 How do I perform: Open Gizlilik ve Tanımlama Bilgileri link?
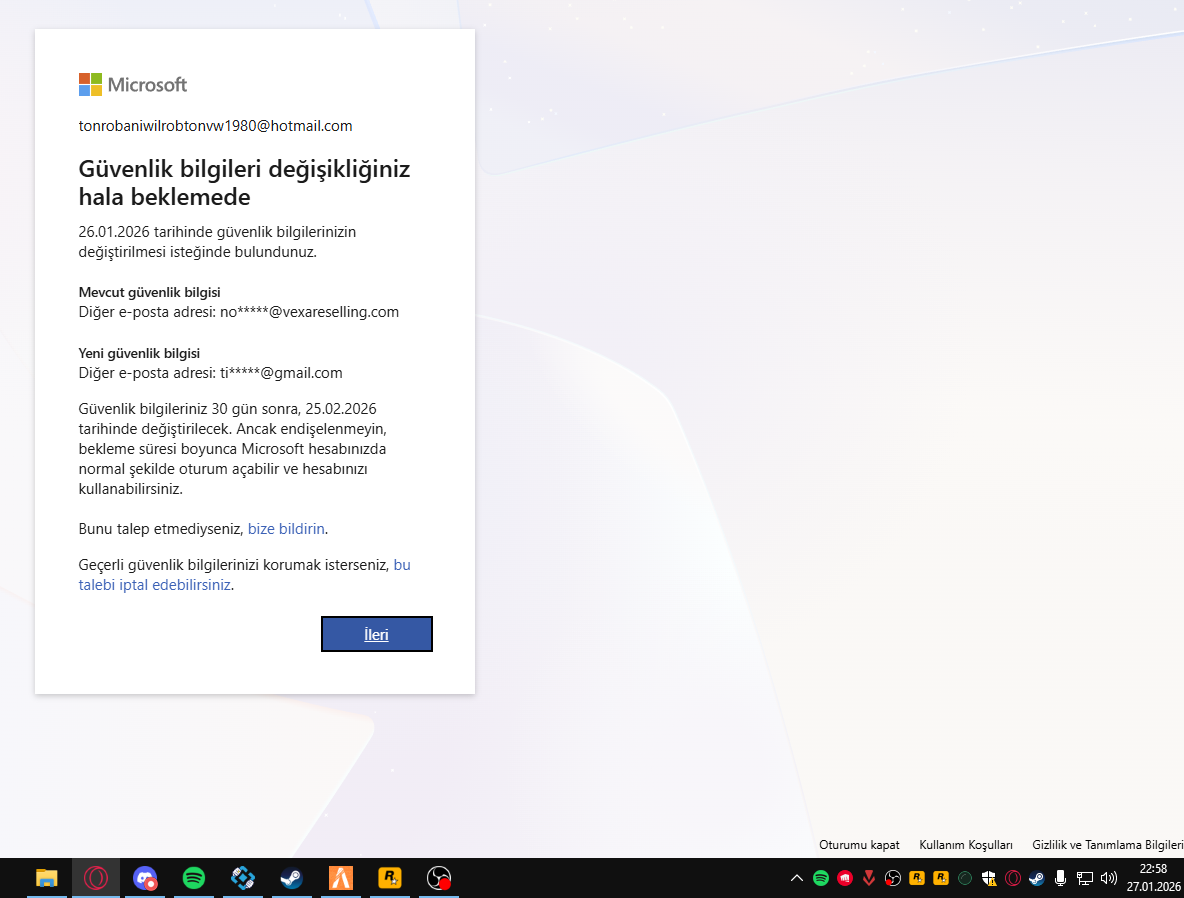pos(1108,844)
